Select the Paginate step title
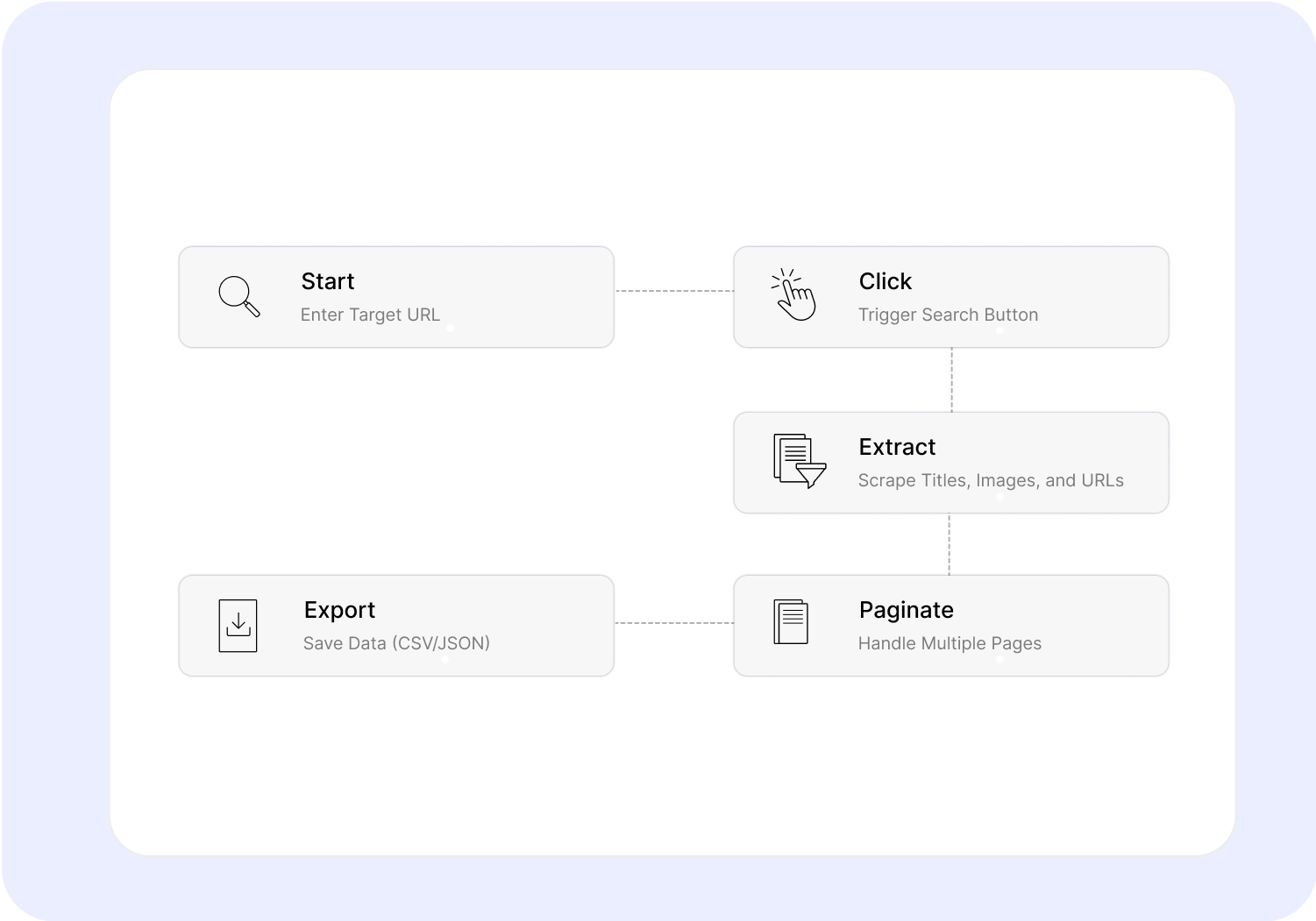Image resolution: width=1316 pixels, height=921 pixels. (x=907, y=610)
